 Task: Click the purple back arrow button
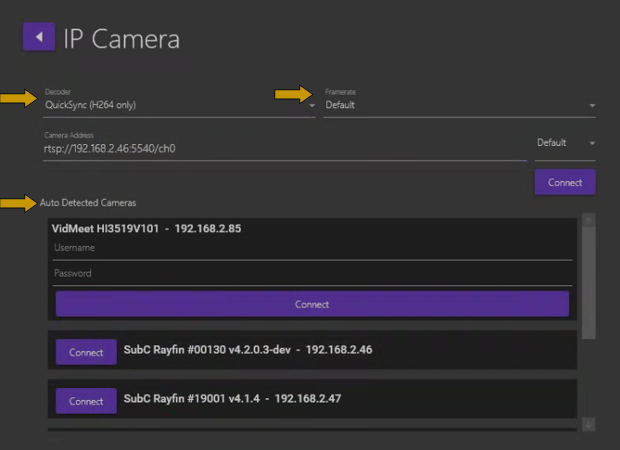(x=38, y=37)
